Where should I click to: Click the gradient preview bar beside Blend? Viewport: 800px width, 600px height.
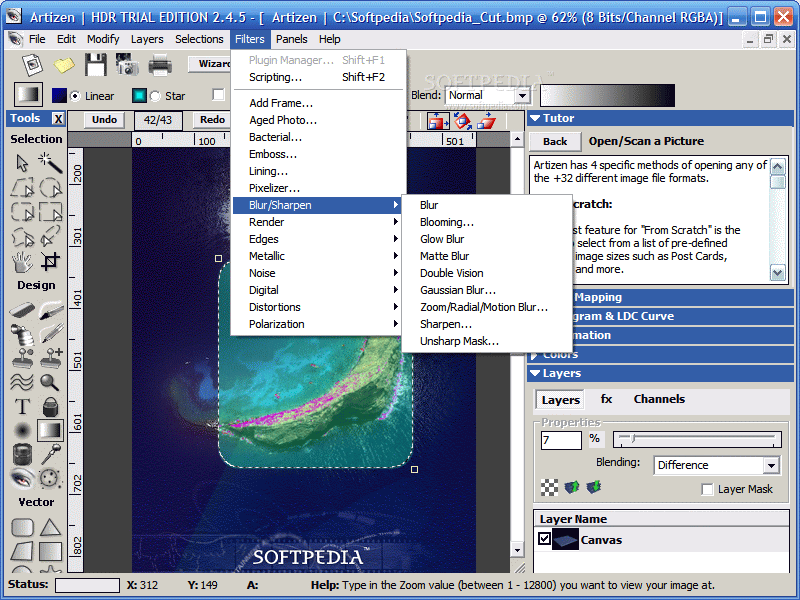coord(607,95)
